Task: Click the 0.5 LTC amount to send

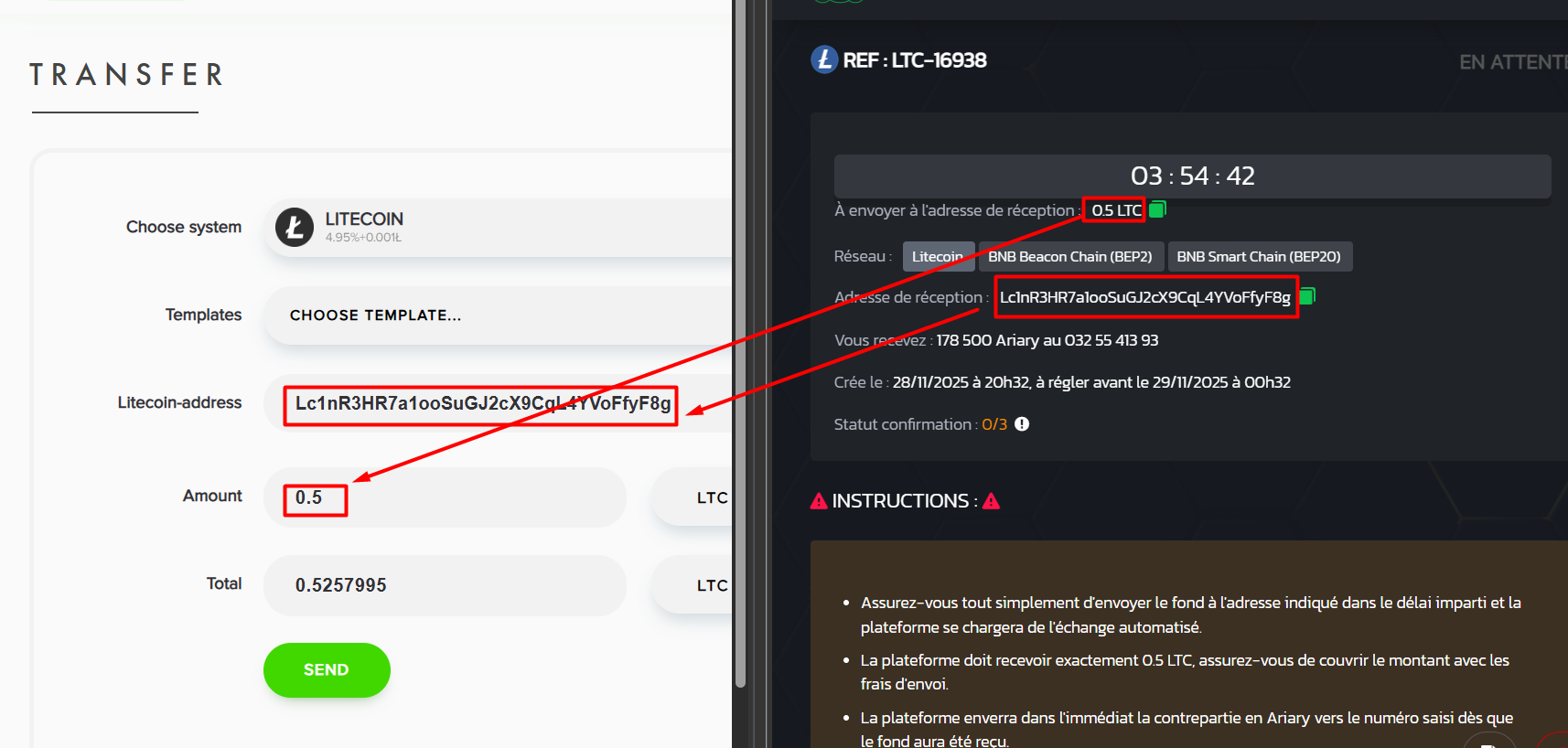Action: point(1117,210)
